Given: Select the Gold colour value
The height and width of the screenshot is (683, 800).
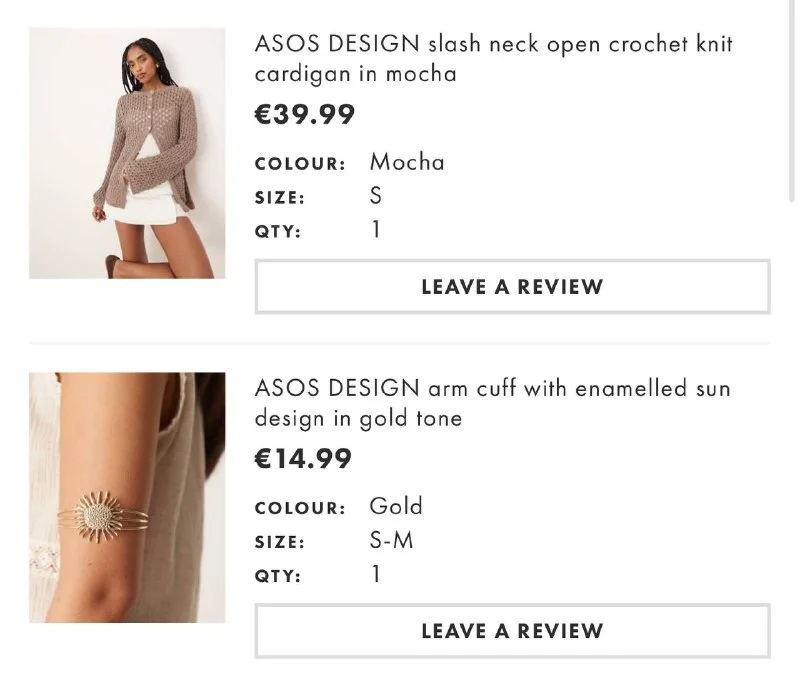Looking at the screenshot, I should tap(396, 506).
